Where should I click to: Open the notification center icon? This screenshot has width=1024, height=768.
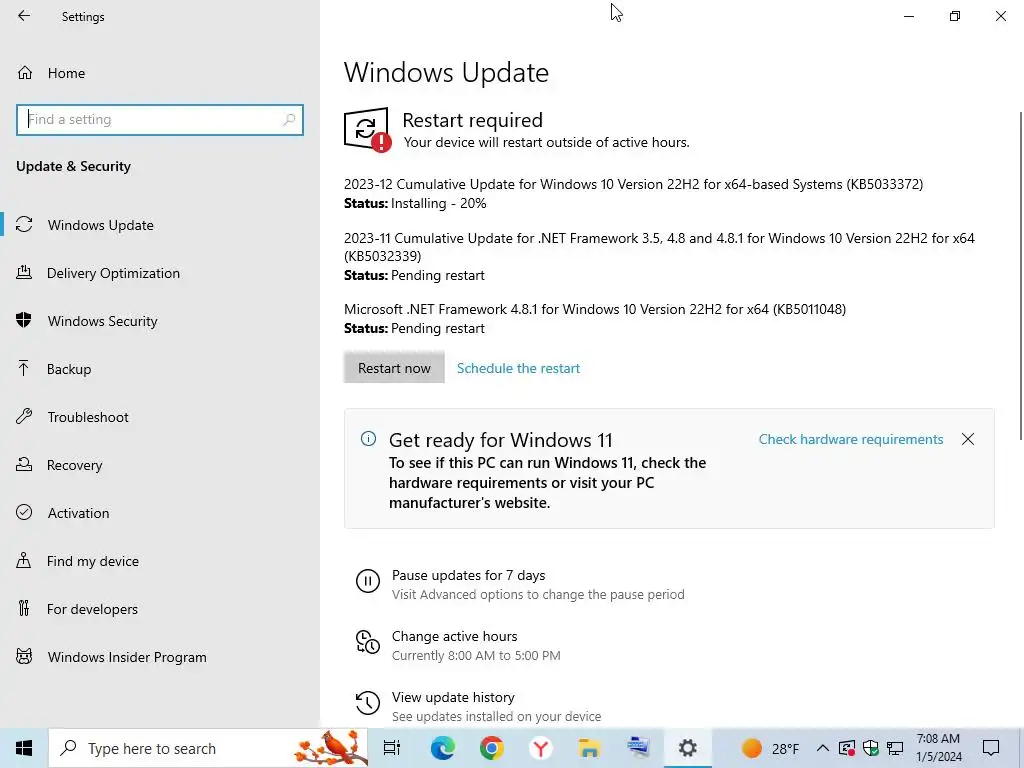coord(991,748)
